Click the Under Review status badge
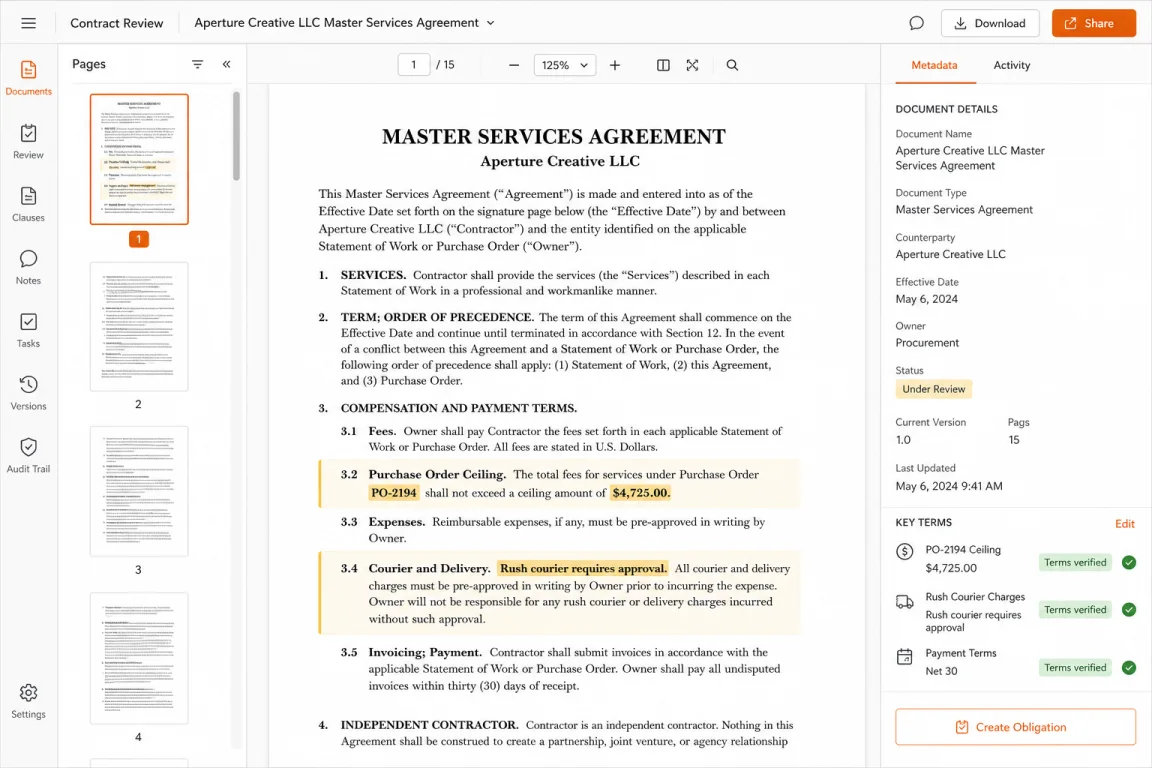This screenshot has height=768, width=1152. tap(933, 389)
